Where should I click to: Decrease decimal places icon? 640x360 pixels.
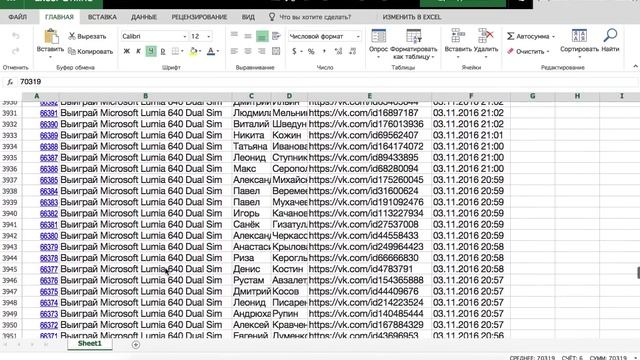(x=353, y=51)
